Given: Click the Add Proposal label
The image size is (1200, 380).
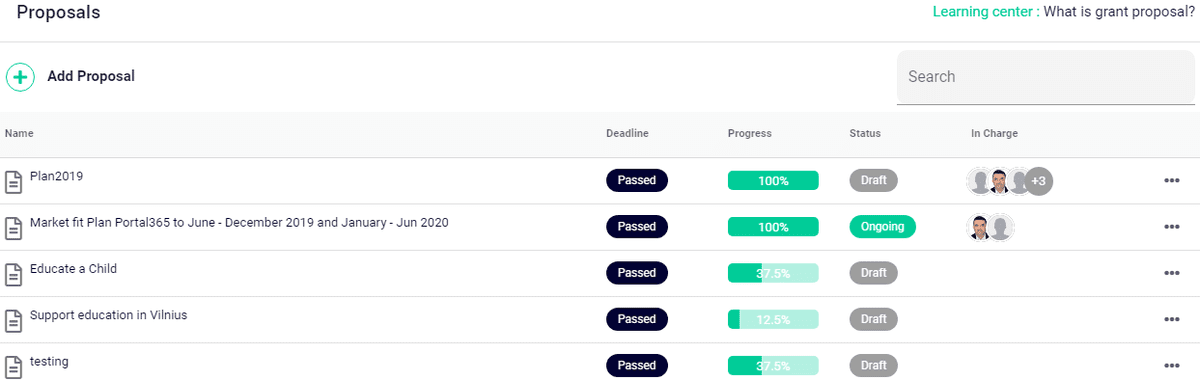Looking at the screenshot, I should tap(91, 76).
